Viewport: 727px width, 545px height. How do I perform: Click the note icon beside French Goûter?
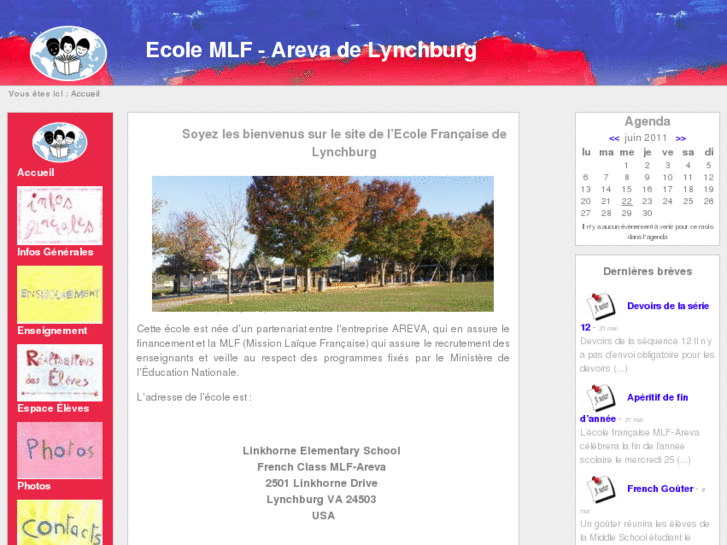click(600, 489)
